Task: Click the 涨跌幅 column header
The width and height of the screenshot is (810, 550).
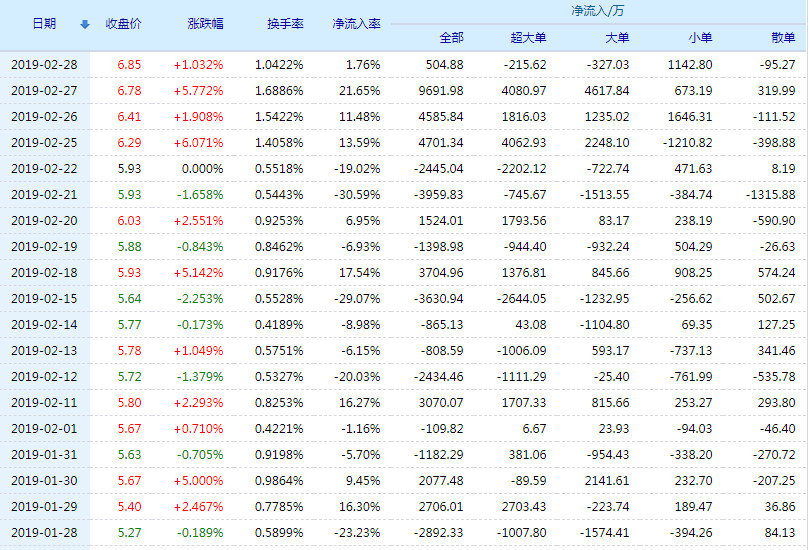Action: (x=205, y=23)
